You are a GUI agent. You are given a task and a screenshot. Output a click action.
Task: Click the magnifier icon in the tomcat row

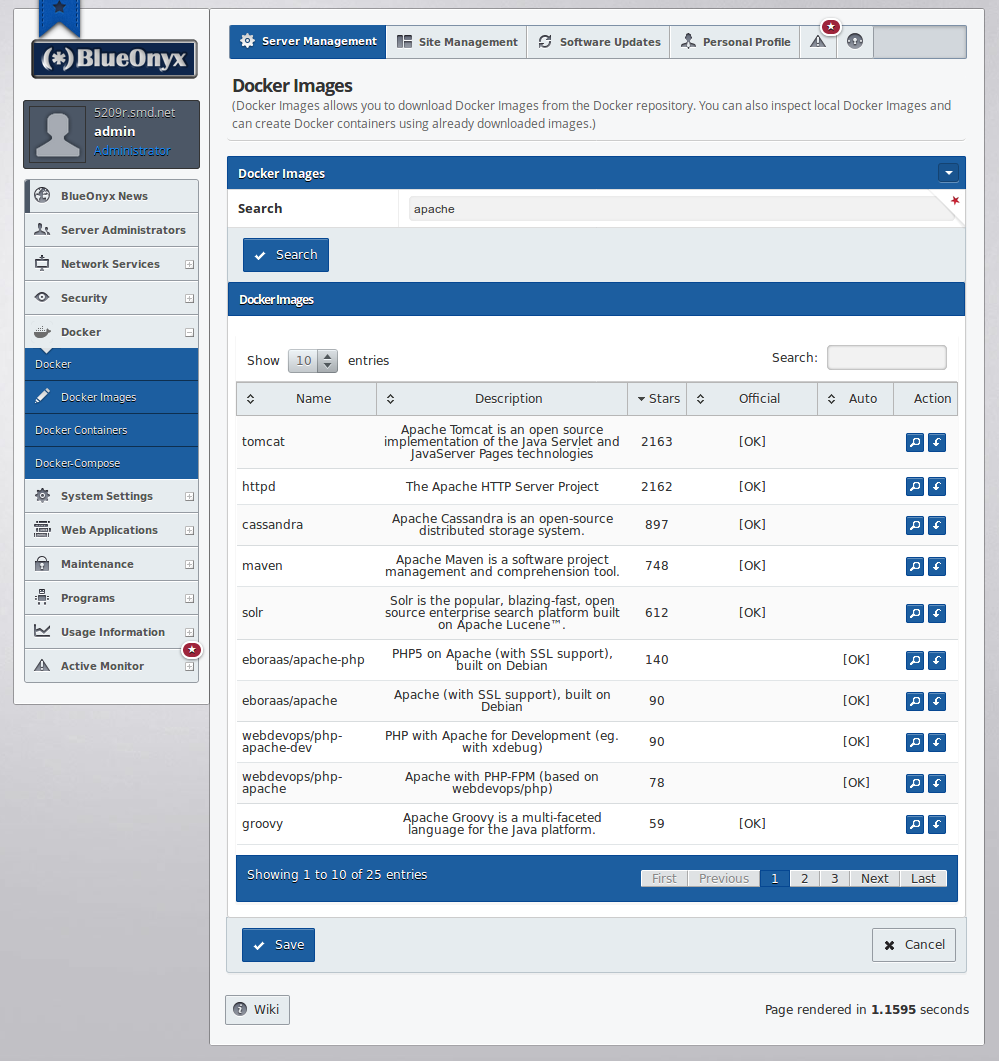[x=914, y=443]
